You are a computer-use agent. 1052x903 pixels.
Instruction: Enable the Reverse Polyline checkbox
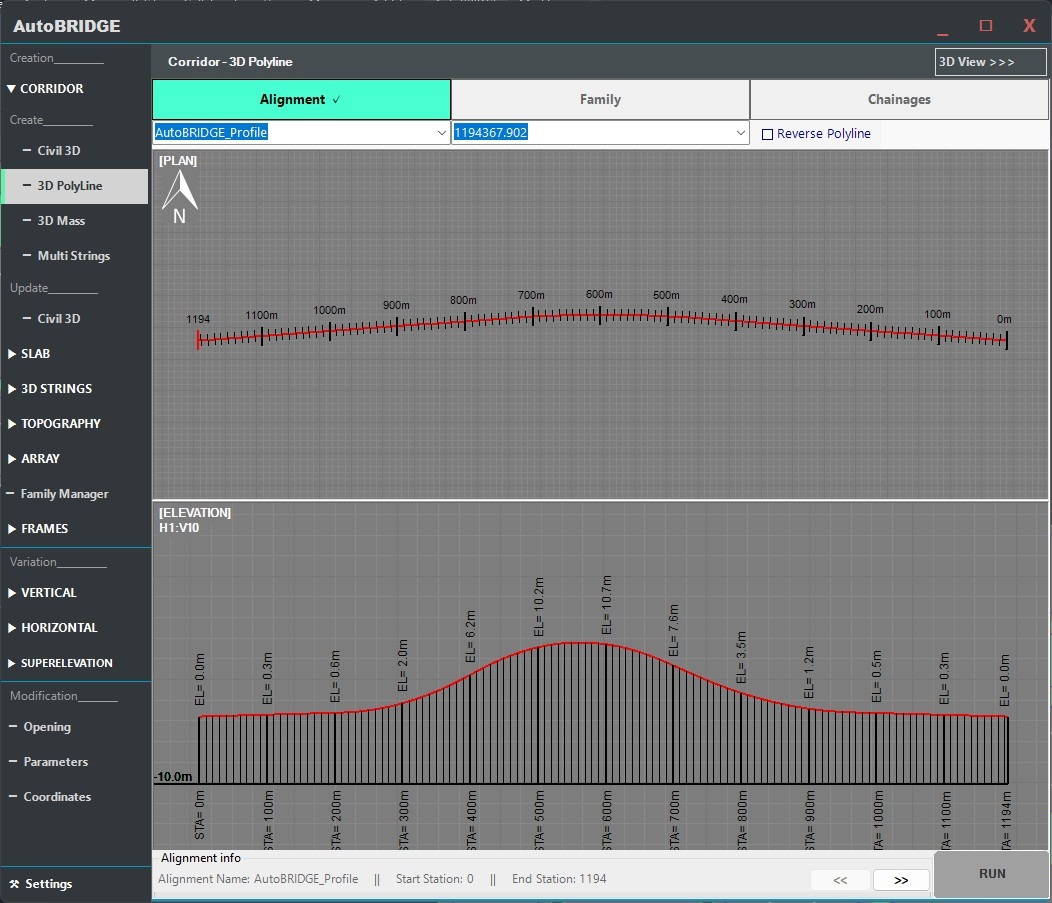click(768, 134)
